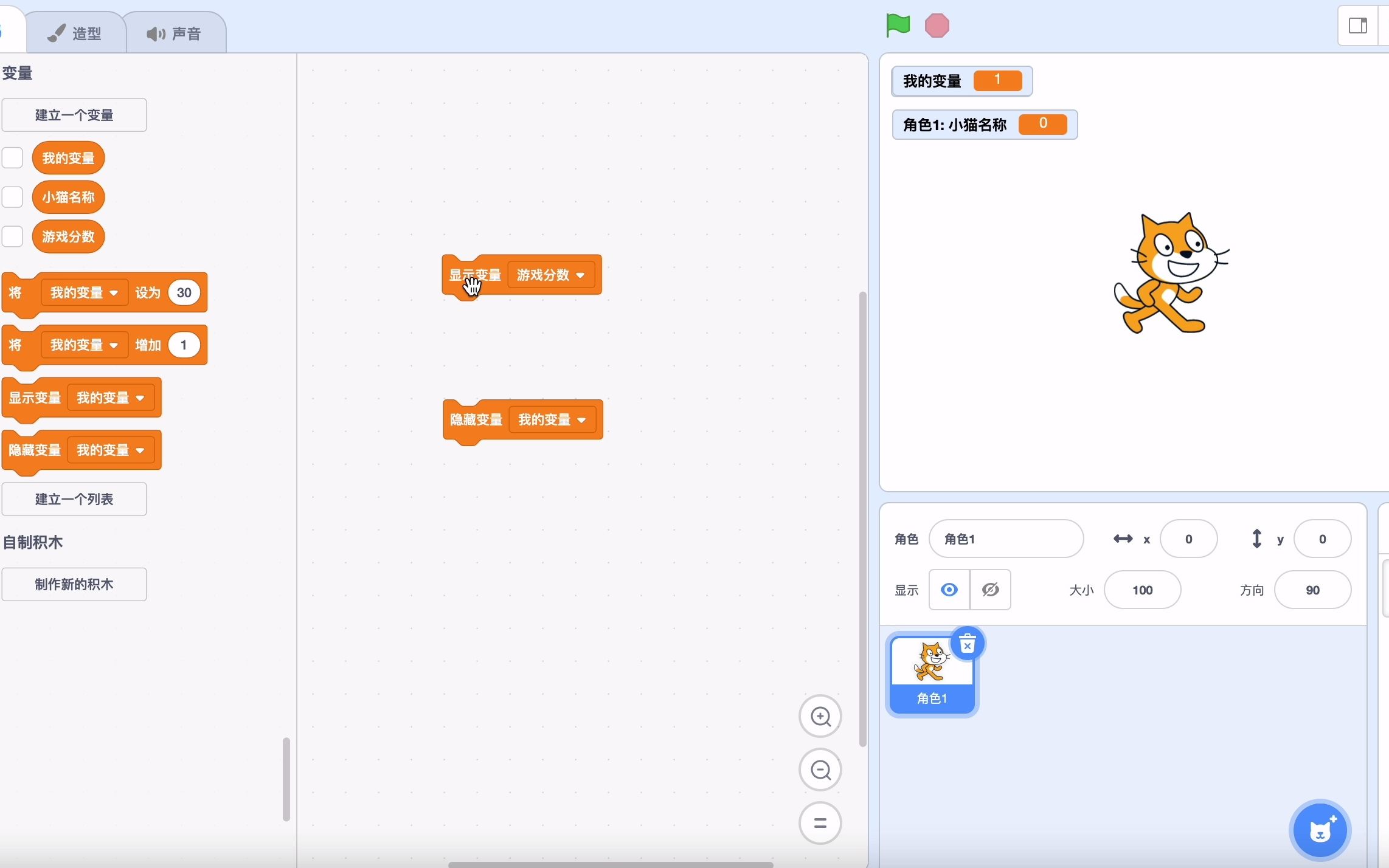The height and width of the screenshot is (868, 1389).
Task: Click the green flag to run
Action: 898,26
